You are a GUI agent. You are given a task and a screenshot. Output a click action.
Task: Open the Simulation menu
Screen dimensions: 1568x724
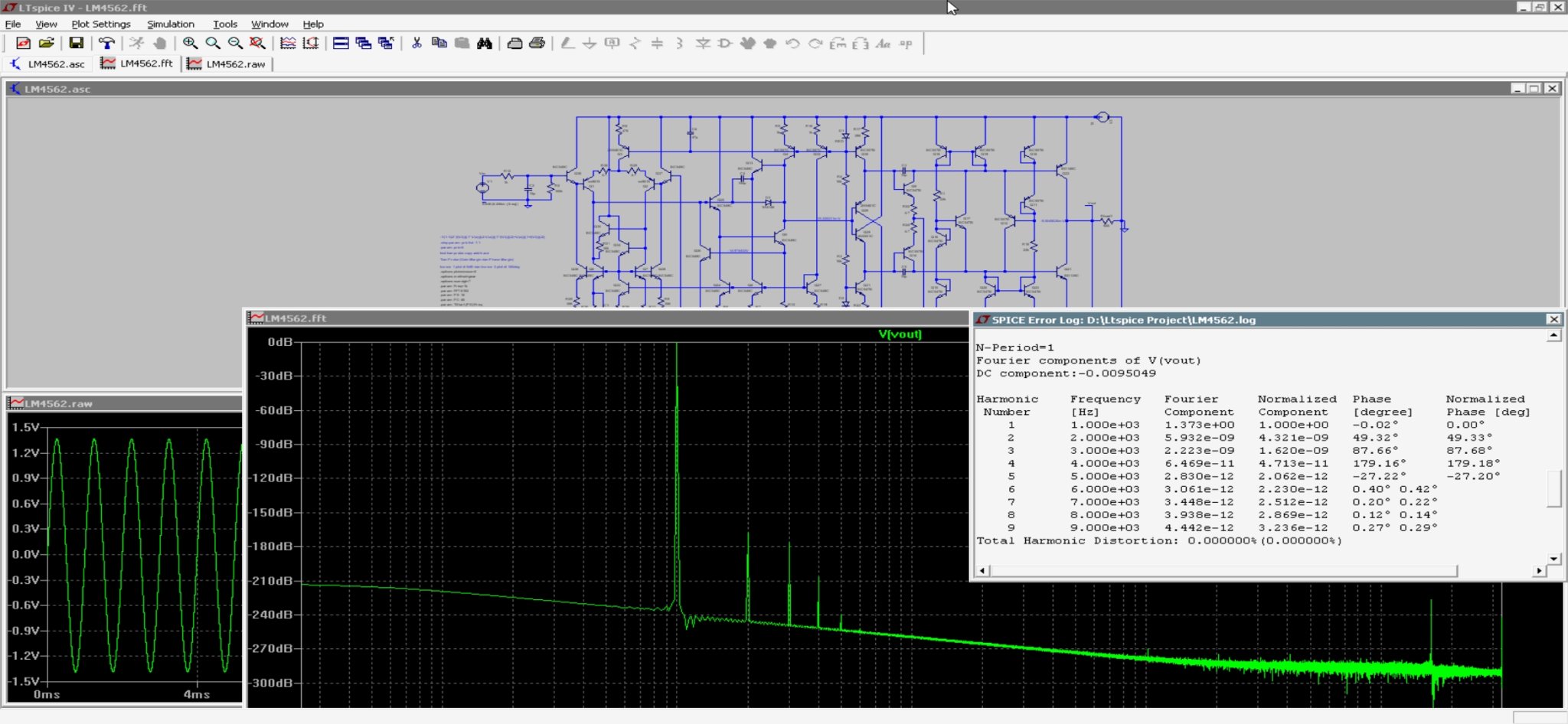pyautogui.click(x=171, y=24)
